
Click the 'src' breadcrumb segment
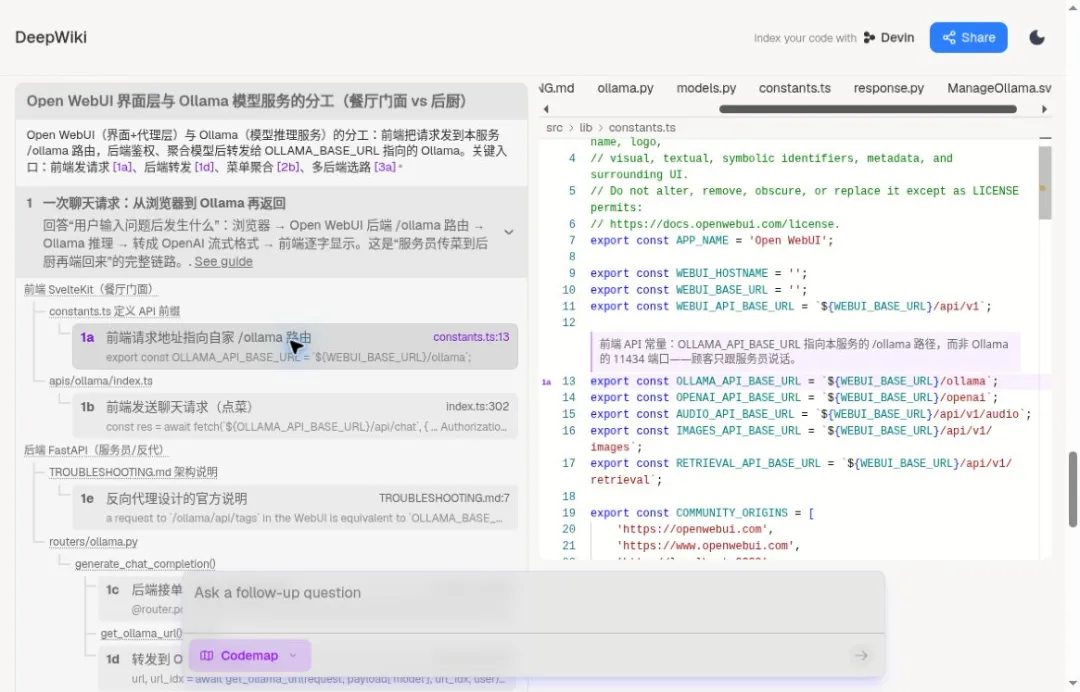(x=554, y=127)
